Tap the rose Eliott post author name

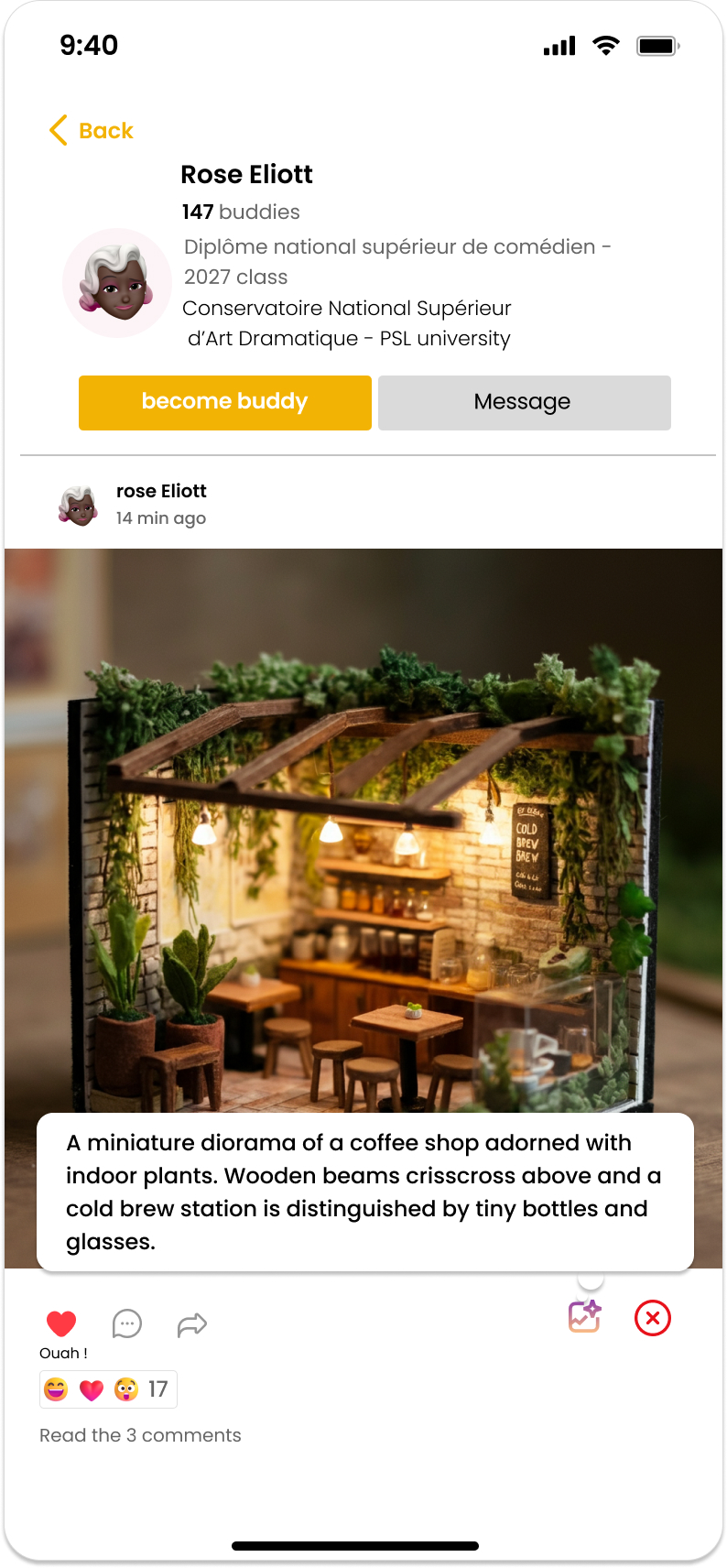point(161,491)
